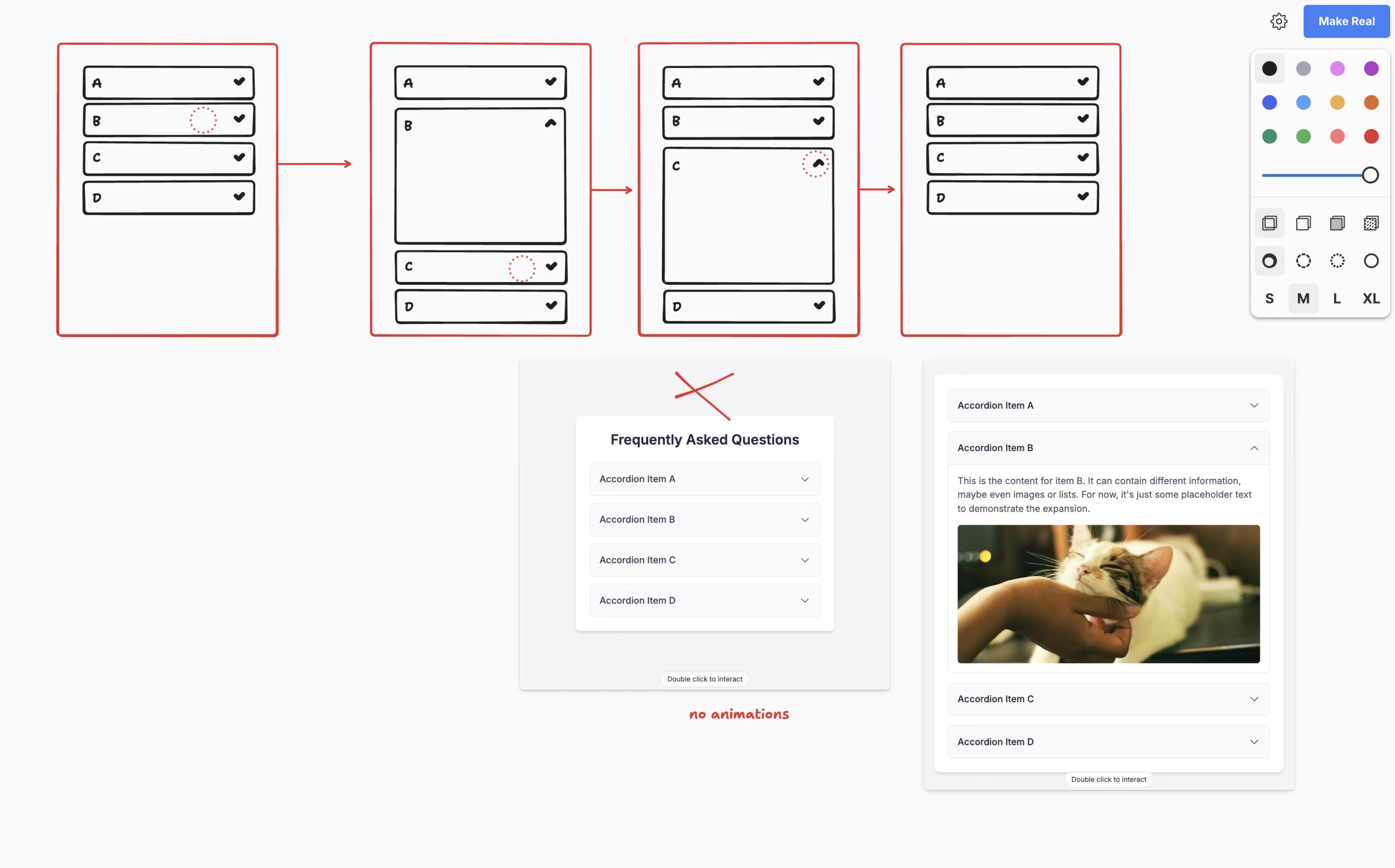Image resolution: width=1395 pixels, height=868 pixels.
Task: Click the cat photo in Accordion B
Action: (1108, 594)
